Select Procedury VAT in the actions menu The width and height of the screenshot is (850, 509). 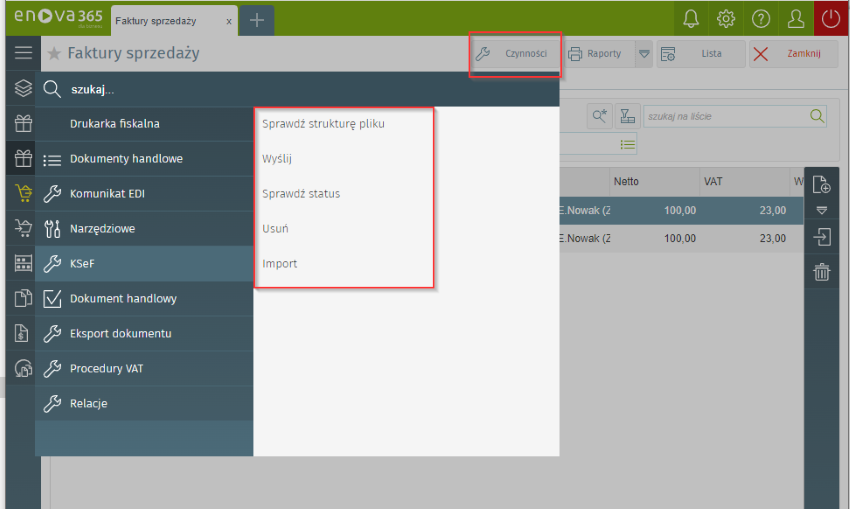coord(106,368)
